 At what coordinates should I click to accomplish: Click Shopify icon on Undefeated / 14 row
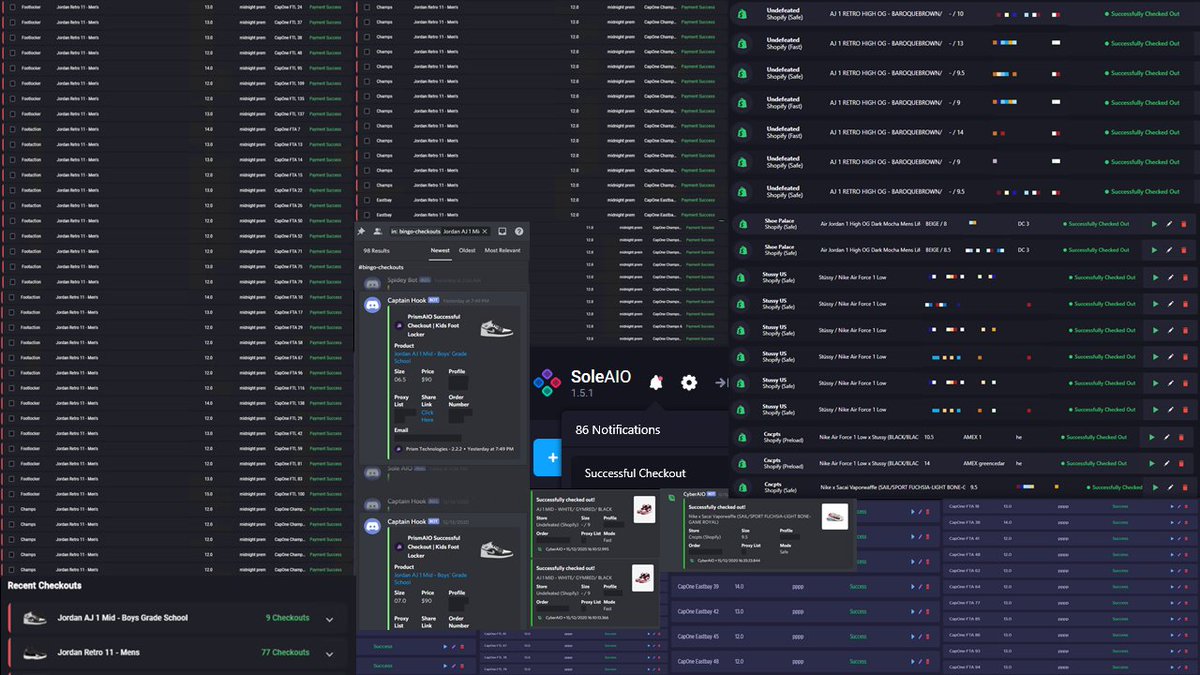(743, 132)
